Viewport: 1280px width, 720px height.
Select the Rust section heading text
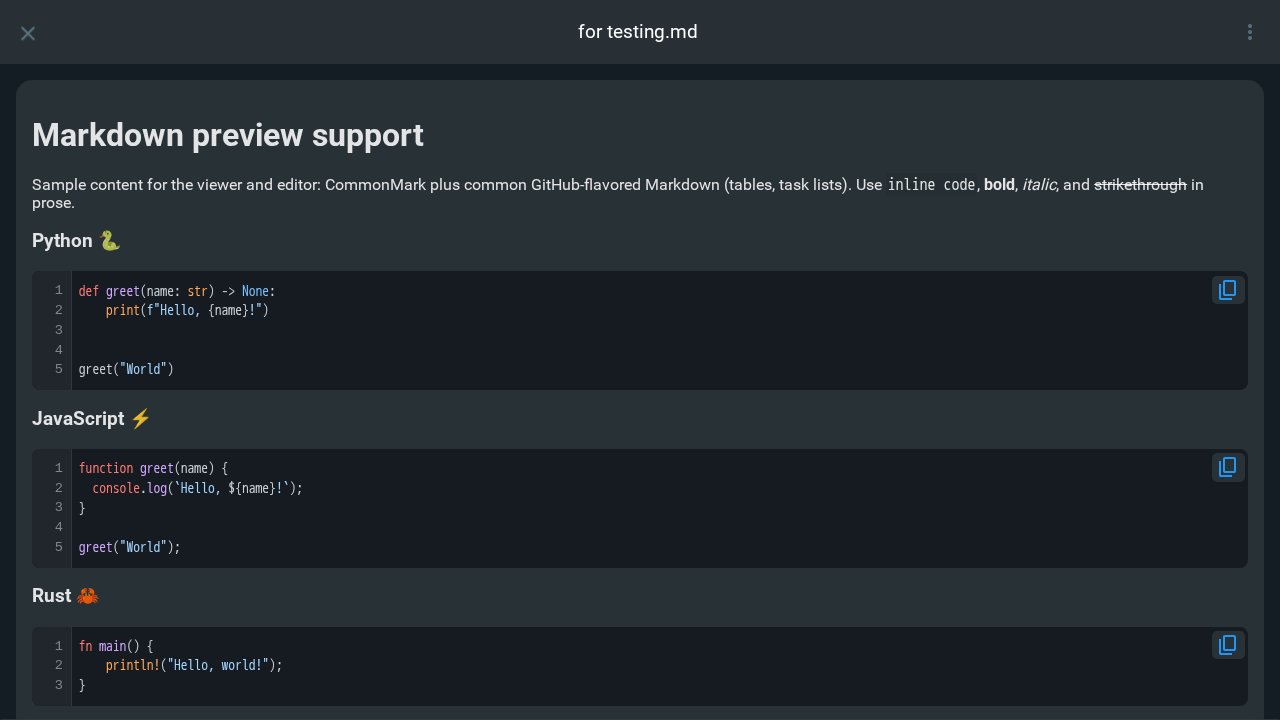pyautogui.click(x=51, y=596)
